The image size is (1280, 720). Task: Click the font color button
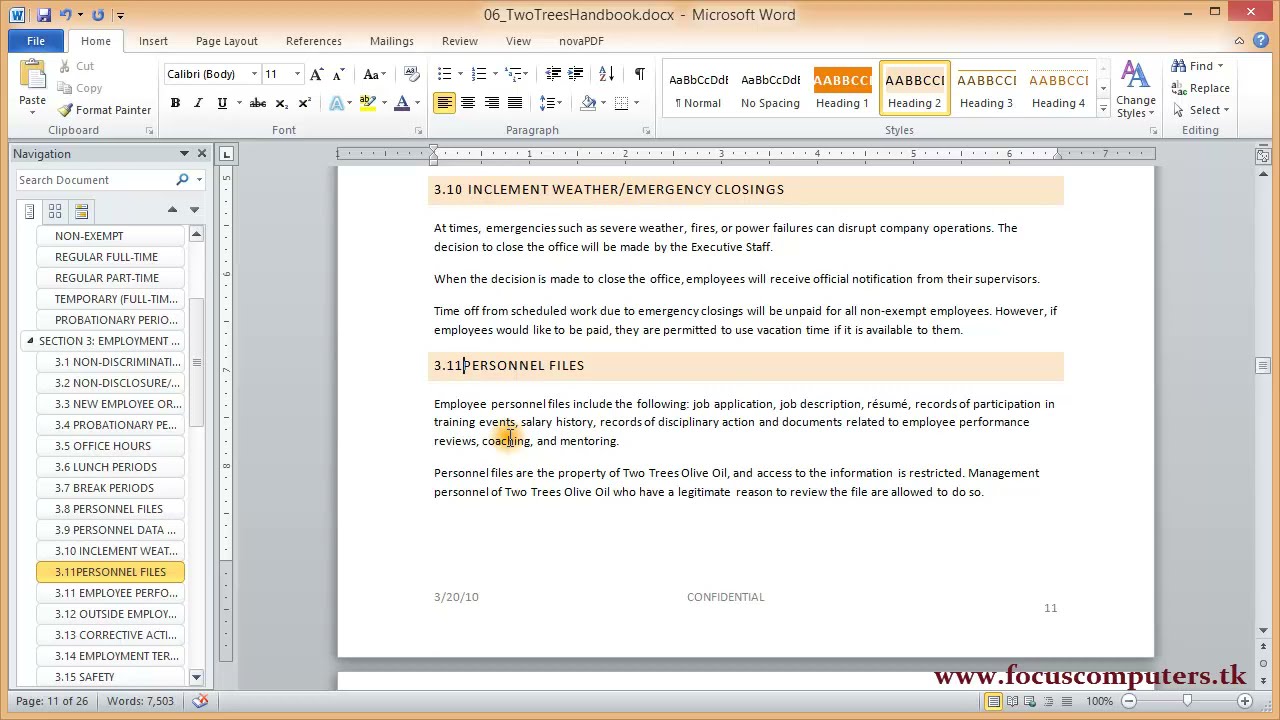(402, 103)
